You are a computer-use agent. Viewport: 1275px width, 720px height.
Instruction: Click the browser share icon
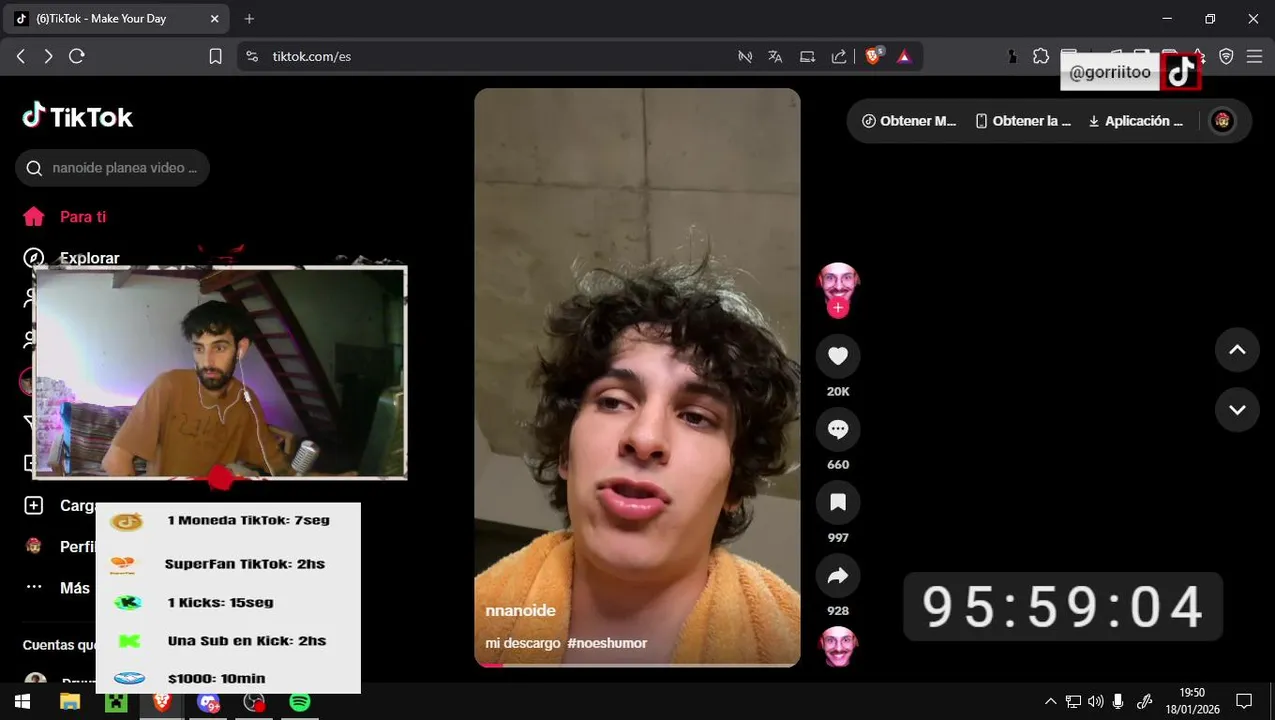click(839, 57)
